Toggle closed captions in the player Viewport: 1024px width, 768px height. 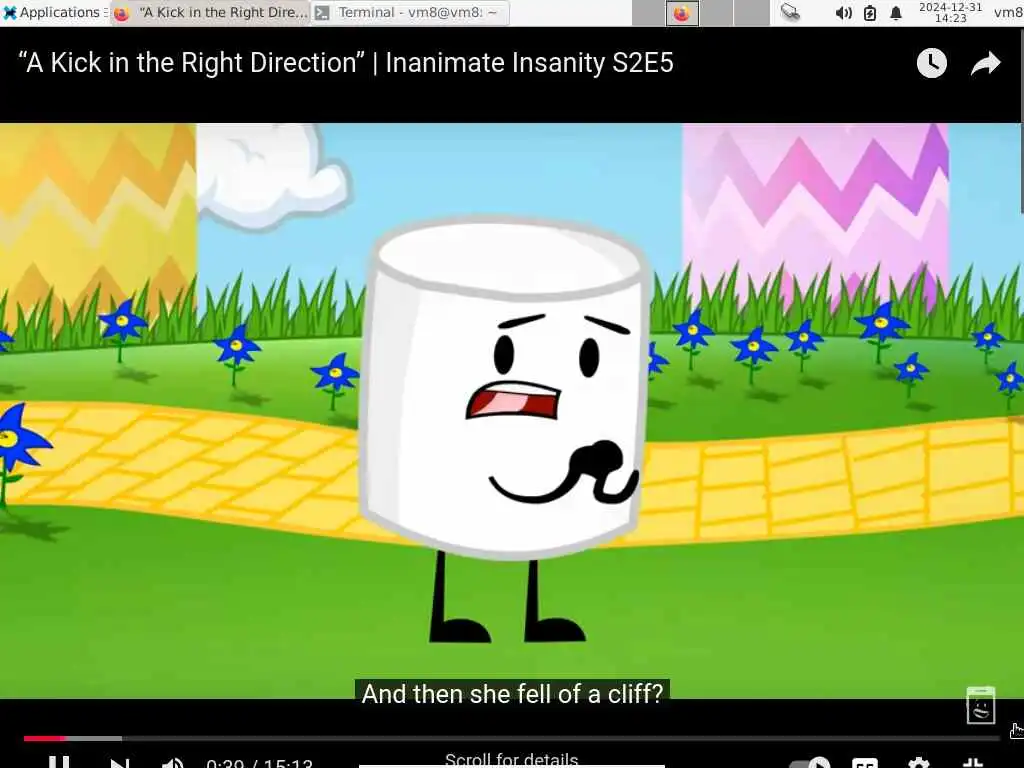tap(865, 763)
